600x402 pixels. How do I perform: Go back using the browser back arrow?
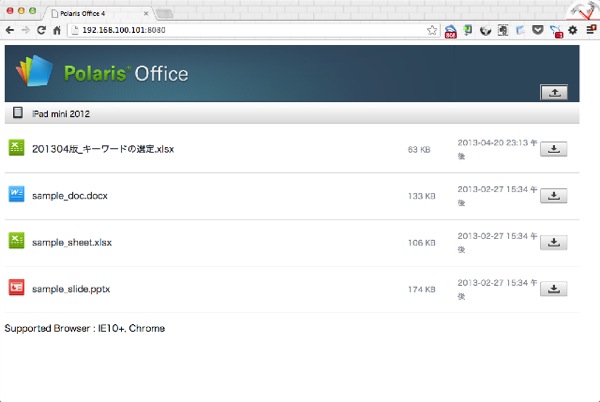[10, 30]
